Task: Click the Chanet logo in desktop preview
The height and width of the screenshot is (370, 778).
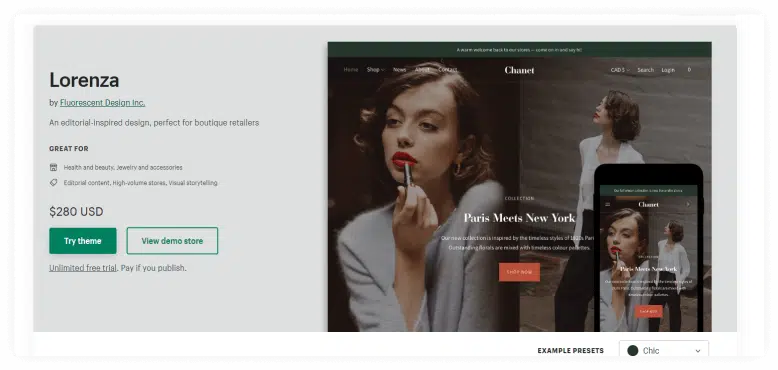Action: (x=519, y=70)
